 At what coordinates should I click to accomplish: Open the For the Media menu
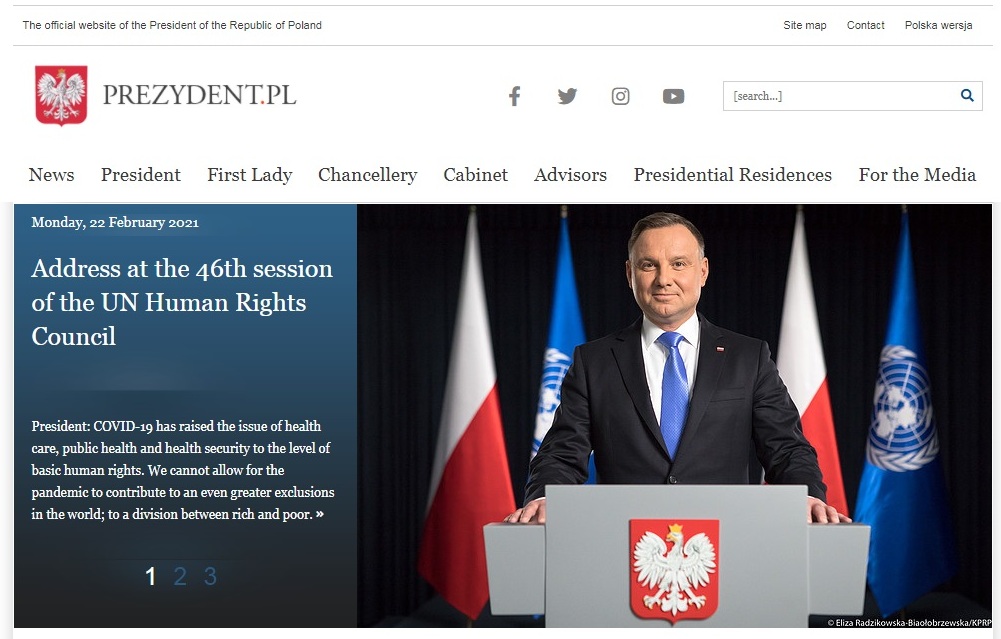[917, 175]
